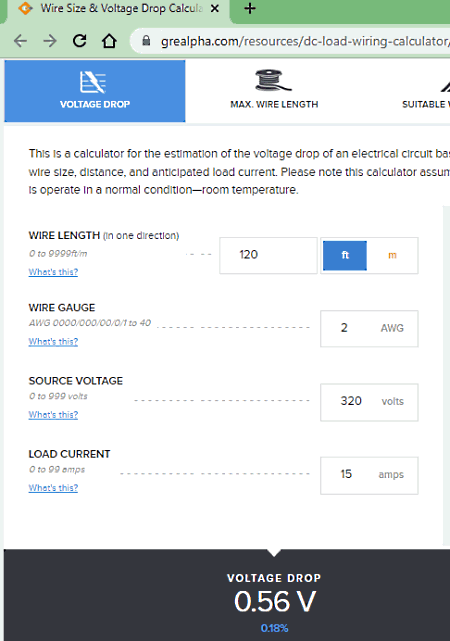Open a new browser tab
Image resolution: width=450 pixels, height=641 pixels.
[250, 8]
